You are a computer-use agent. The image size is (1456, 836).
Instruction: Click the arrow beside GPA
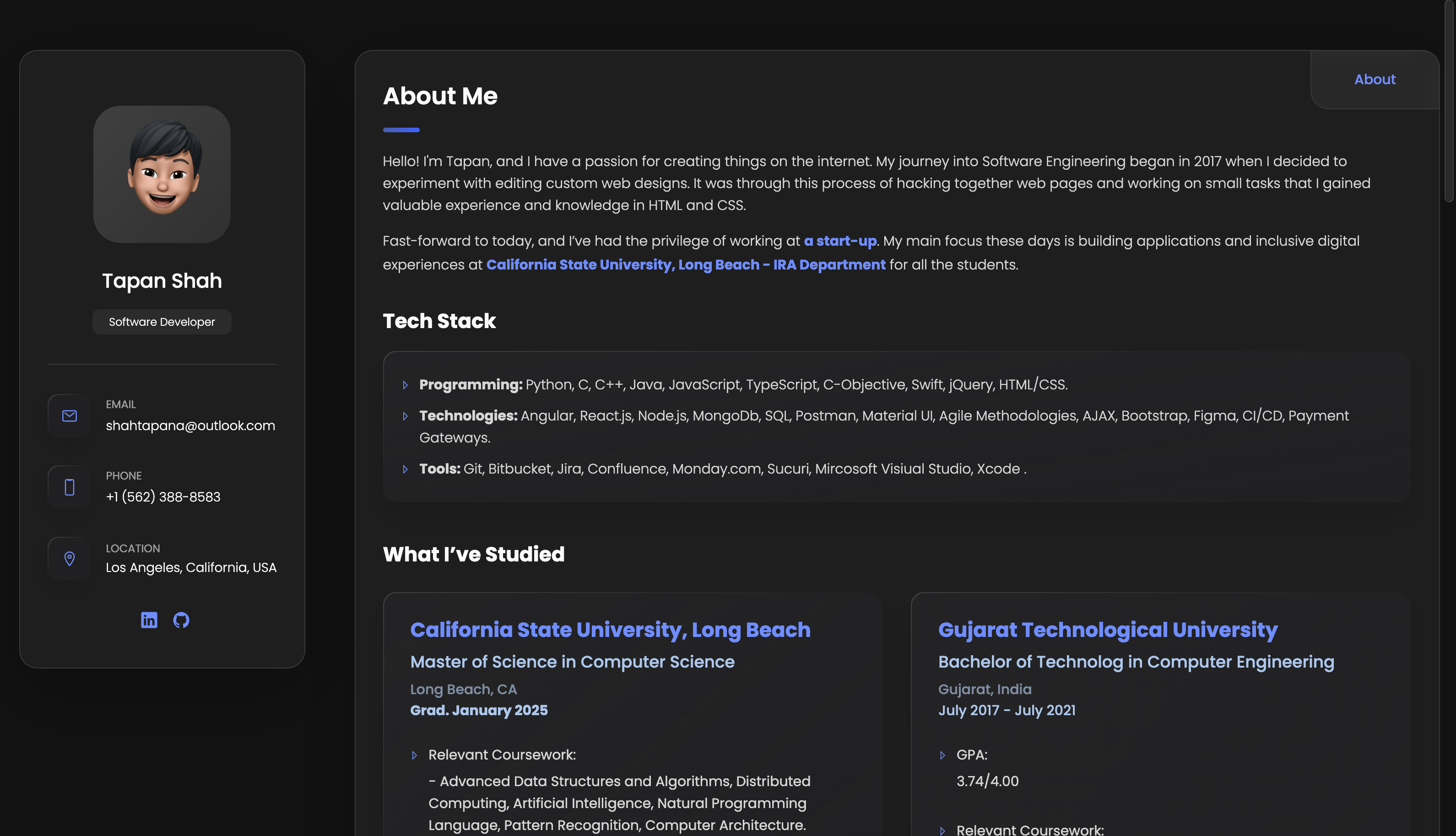(942, 755)
